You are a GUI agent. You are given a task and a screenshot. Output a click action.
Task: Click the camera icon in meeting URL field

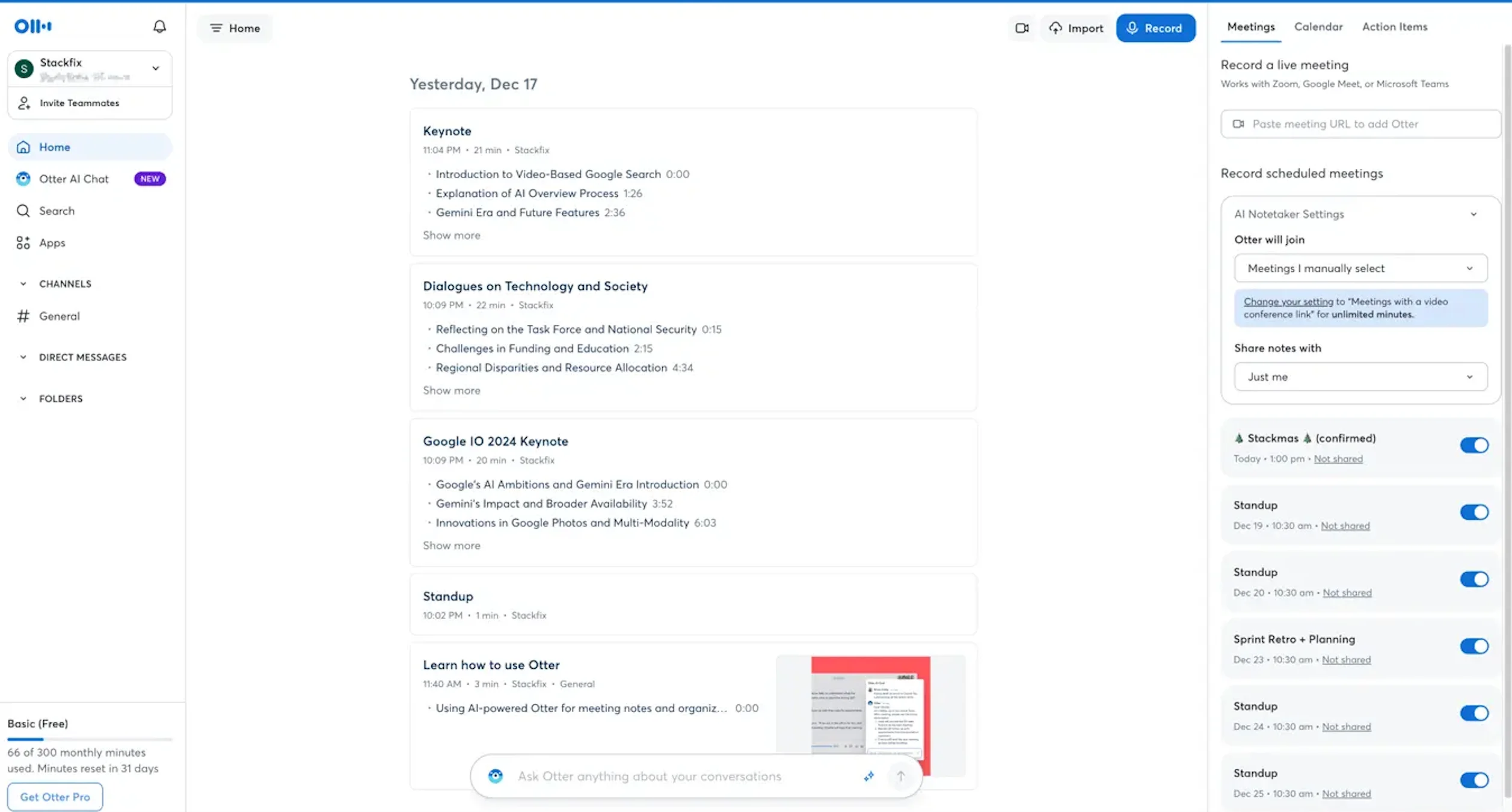(x=1238, y=124)
